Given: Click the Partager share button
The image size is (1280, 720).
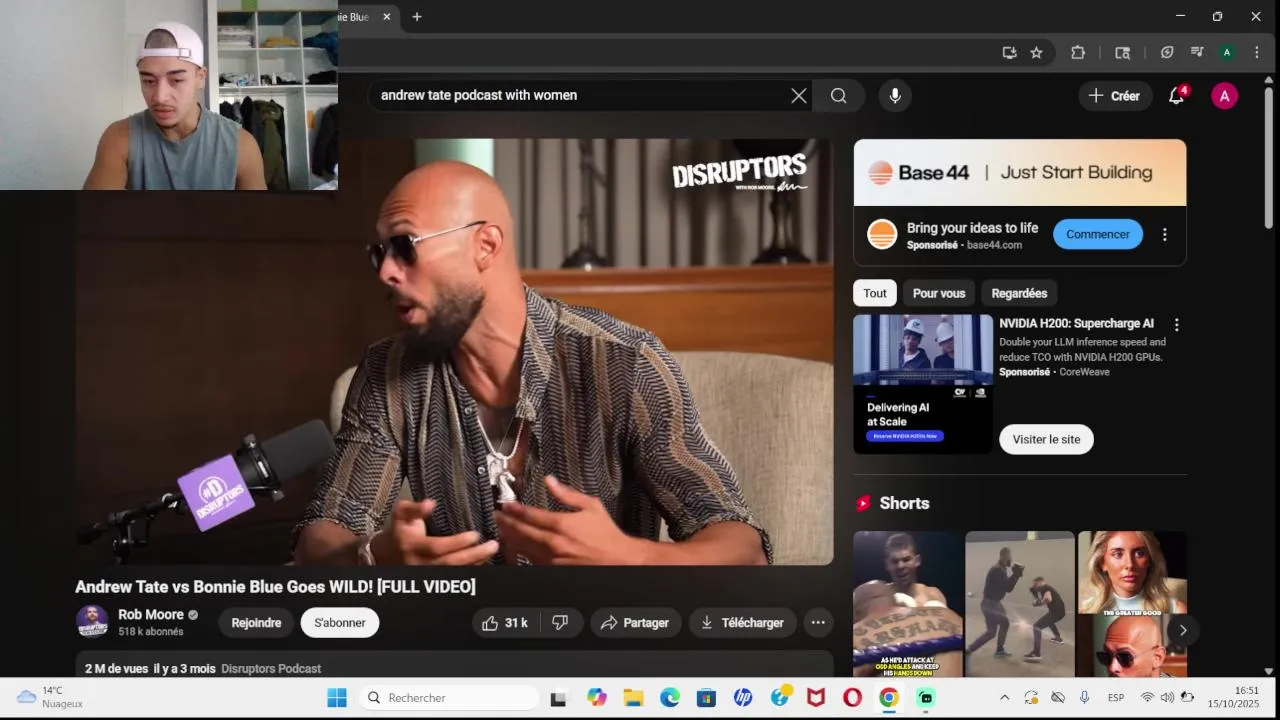Looking at the screenshot, I should click(x=635, y=623).
